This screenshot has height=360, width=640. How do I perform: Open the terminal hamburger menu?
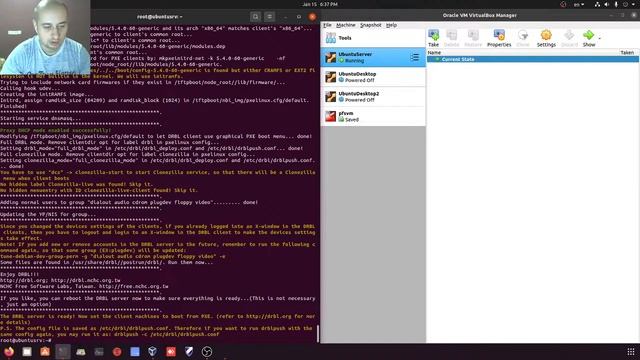pyautogui.click(x=269, y=17)
